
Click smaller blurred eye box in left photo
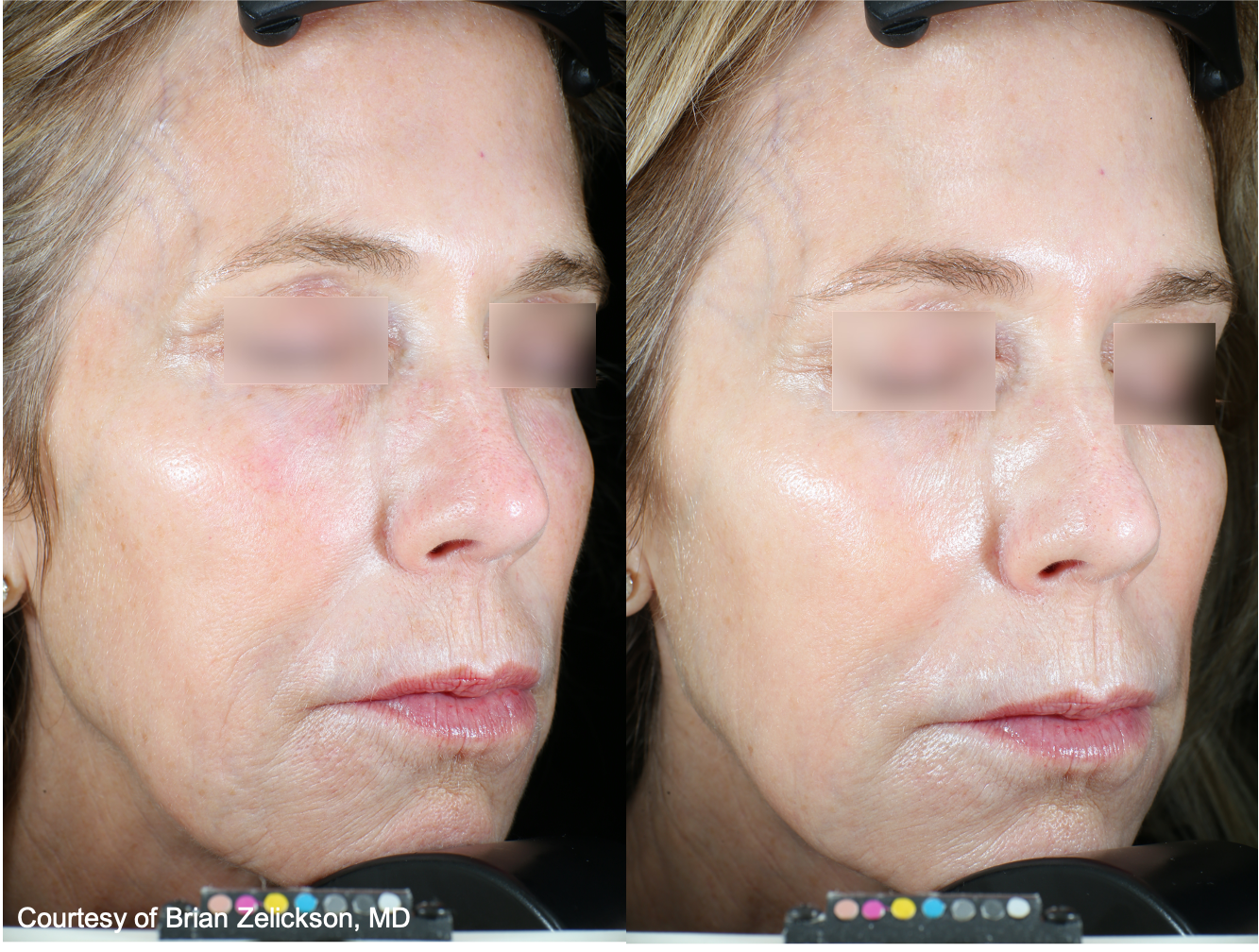tap(542, 345)
